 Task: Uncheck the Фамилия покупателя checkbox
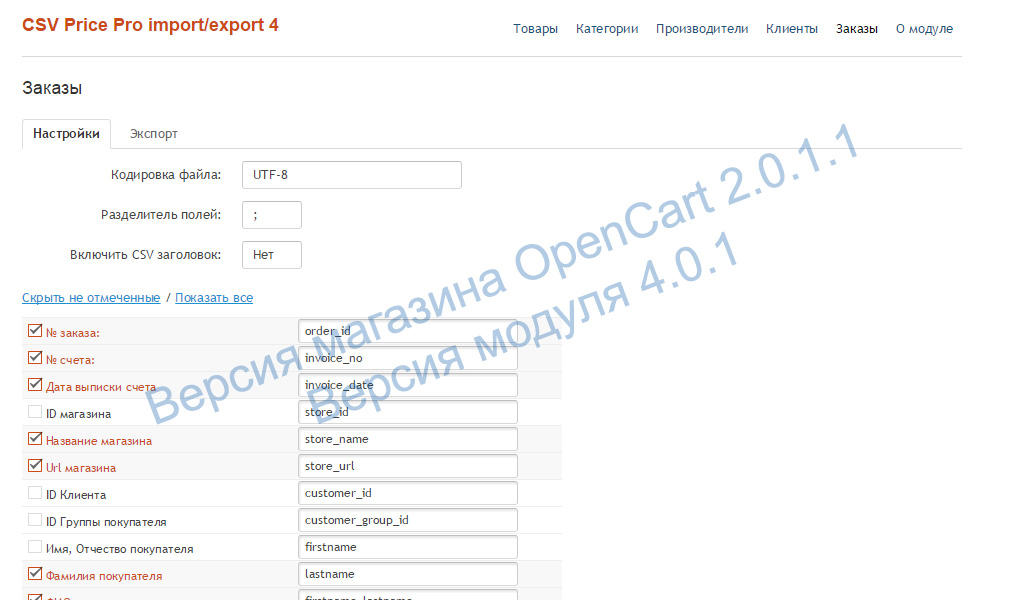pos(35,575)
